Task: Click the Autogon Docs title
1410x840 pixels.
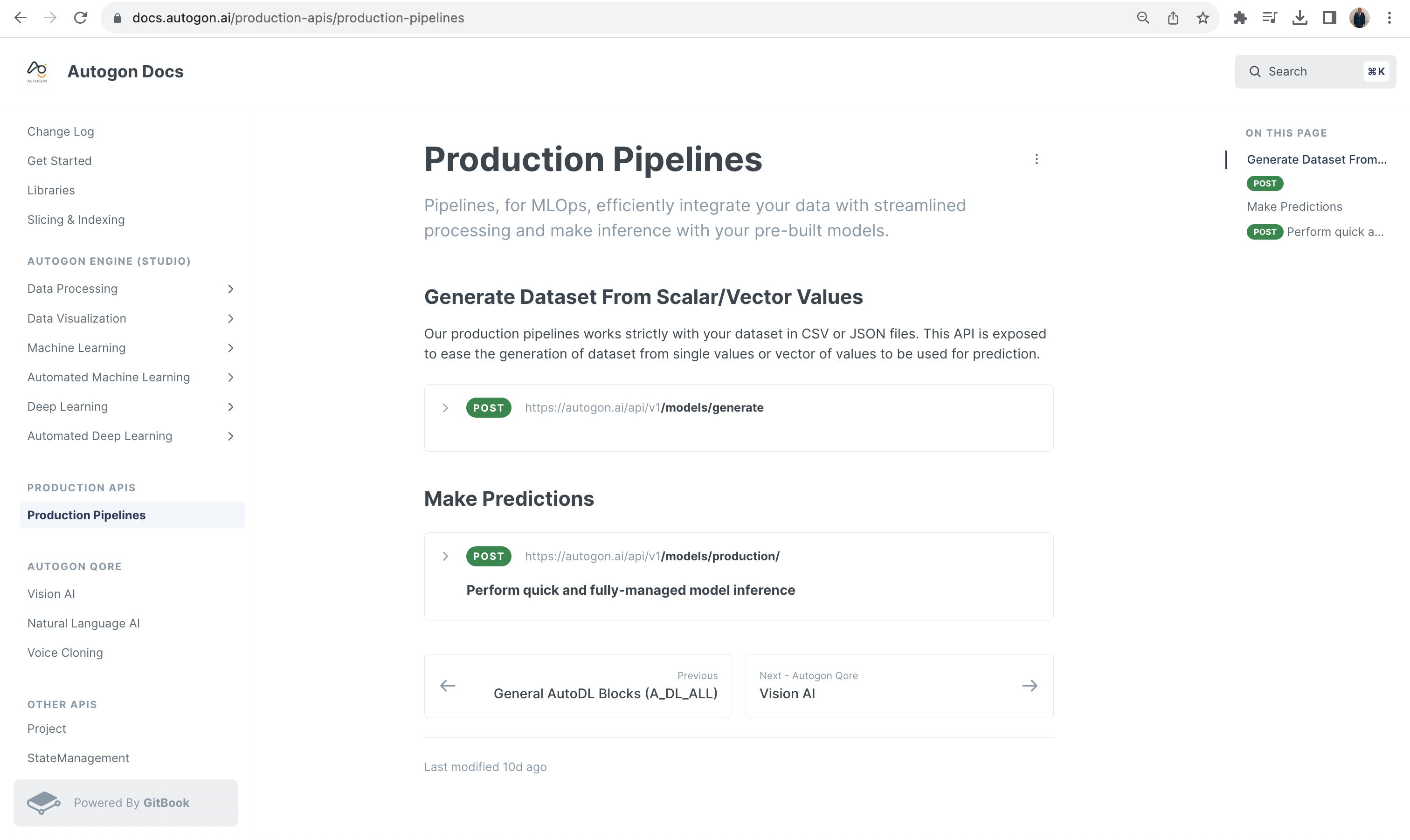Action: click(x=125, y=71)
